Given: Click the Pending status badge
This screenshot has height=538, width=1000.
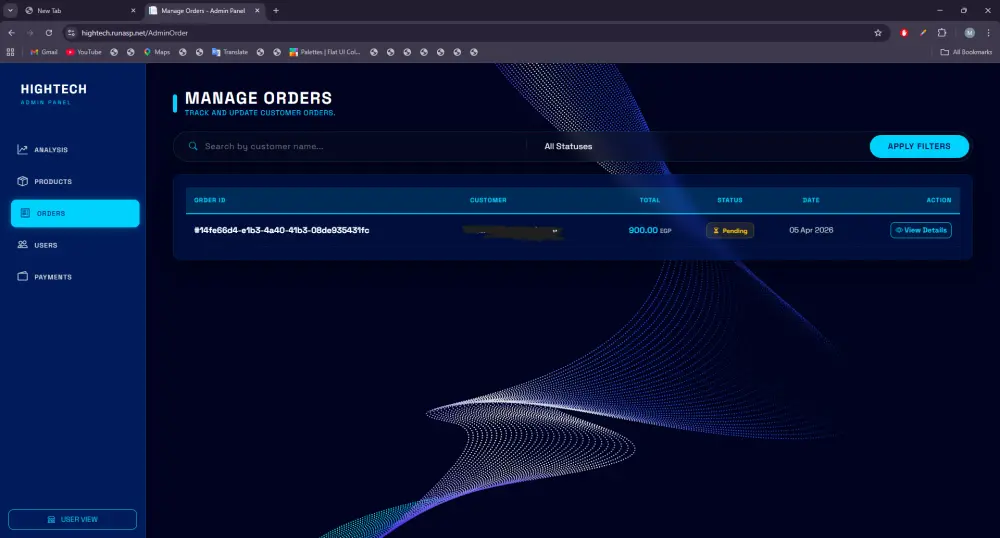Looking at the screenshot, I should (730, 231).
